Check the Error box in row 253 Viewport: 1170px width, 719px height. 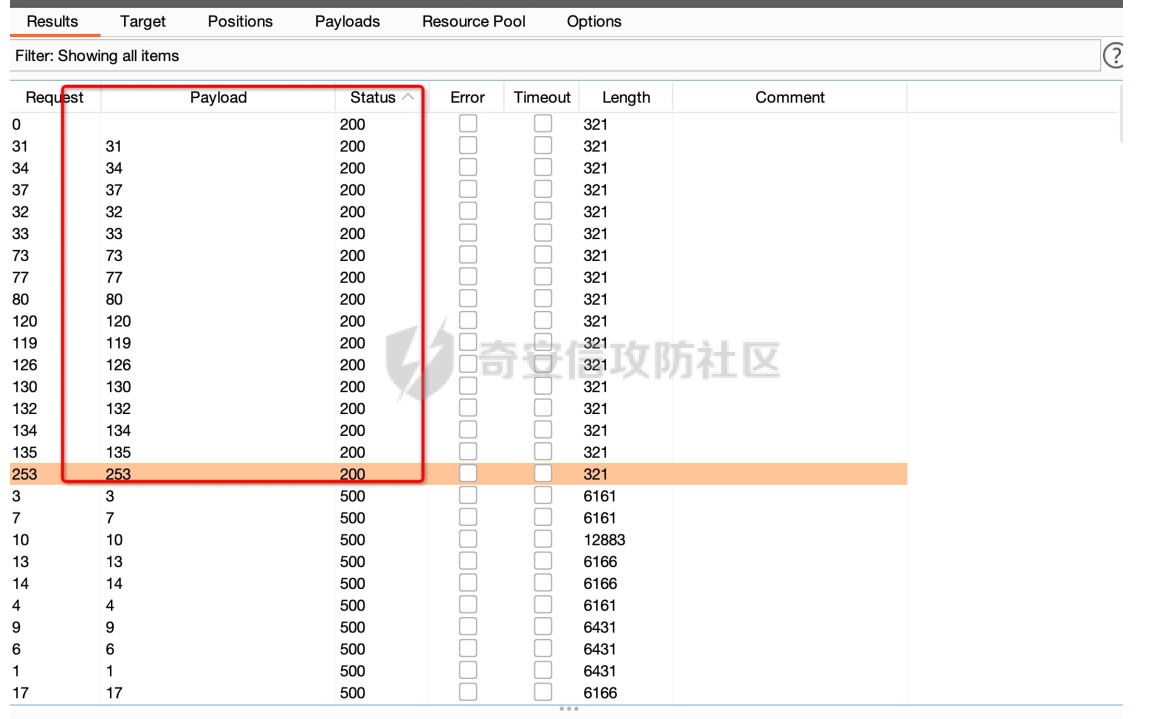[x=468, y=474]
